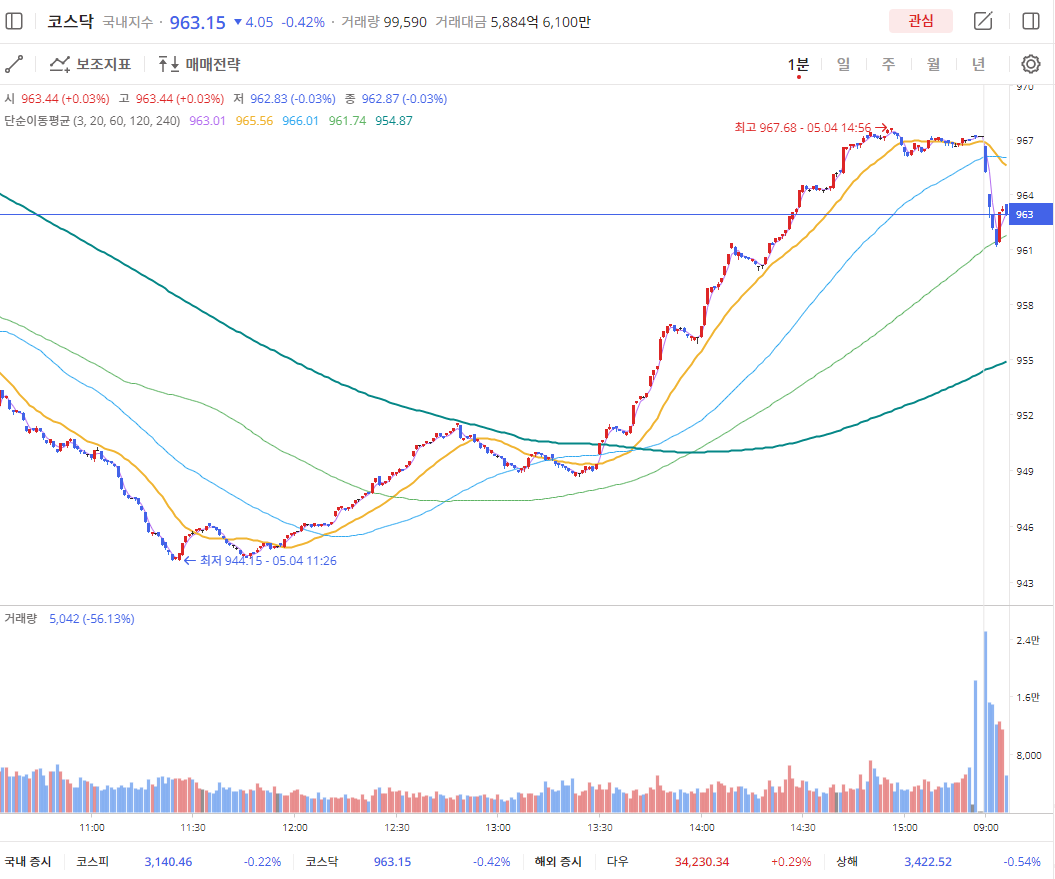This screenshot has height=879, width=1055.
Task: Open the memo edit icon
Action: pyautogui.click(x=983, y=22)
